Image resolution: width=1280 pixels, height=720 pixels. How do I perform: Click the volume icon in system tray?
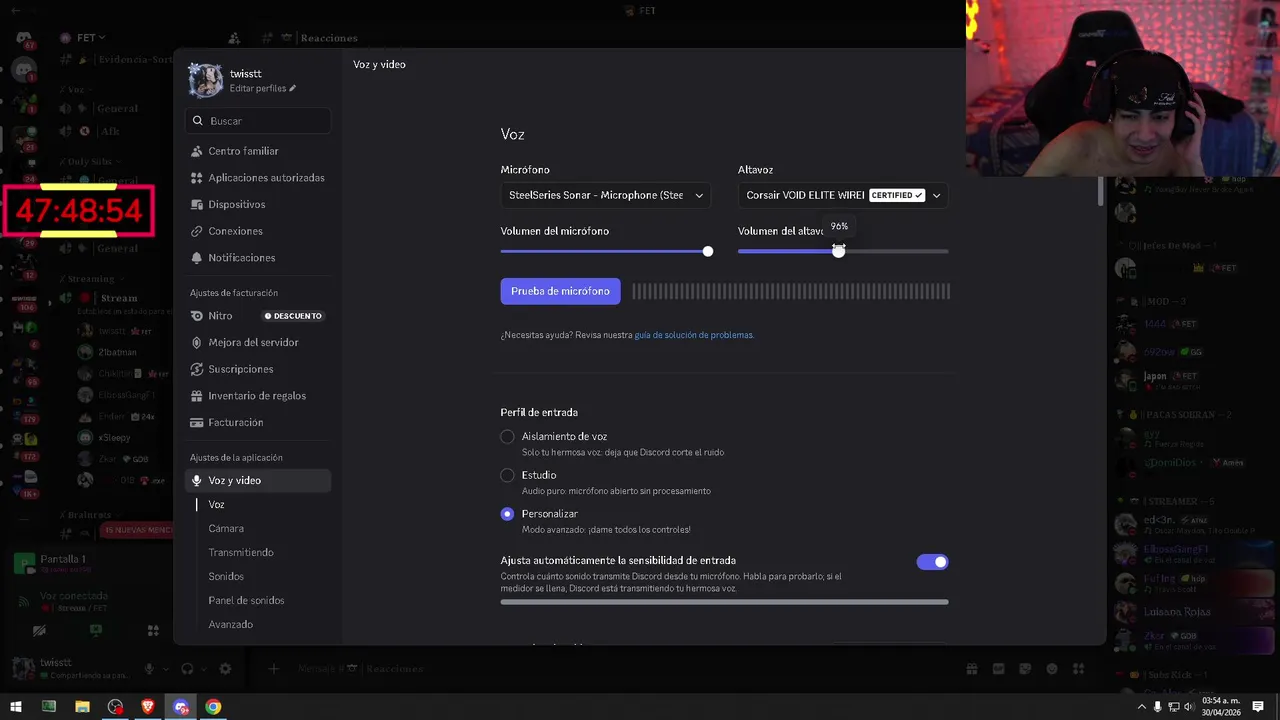[1189, 707]
